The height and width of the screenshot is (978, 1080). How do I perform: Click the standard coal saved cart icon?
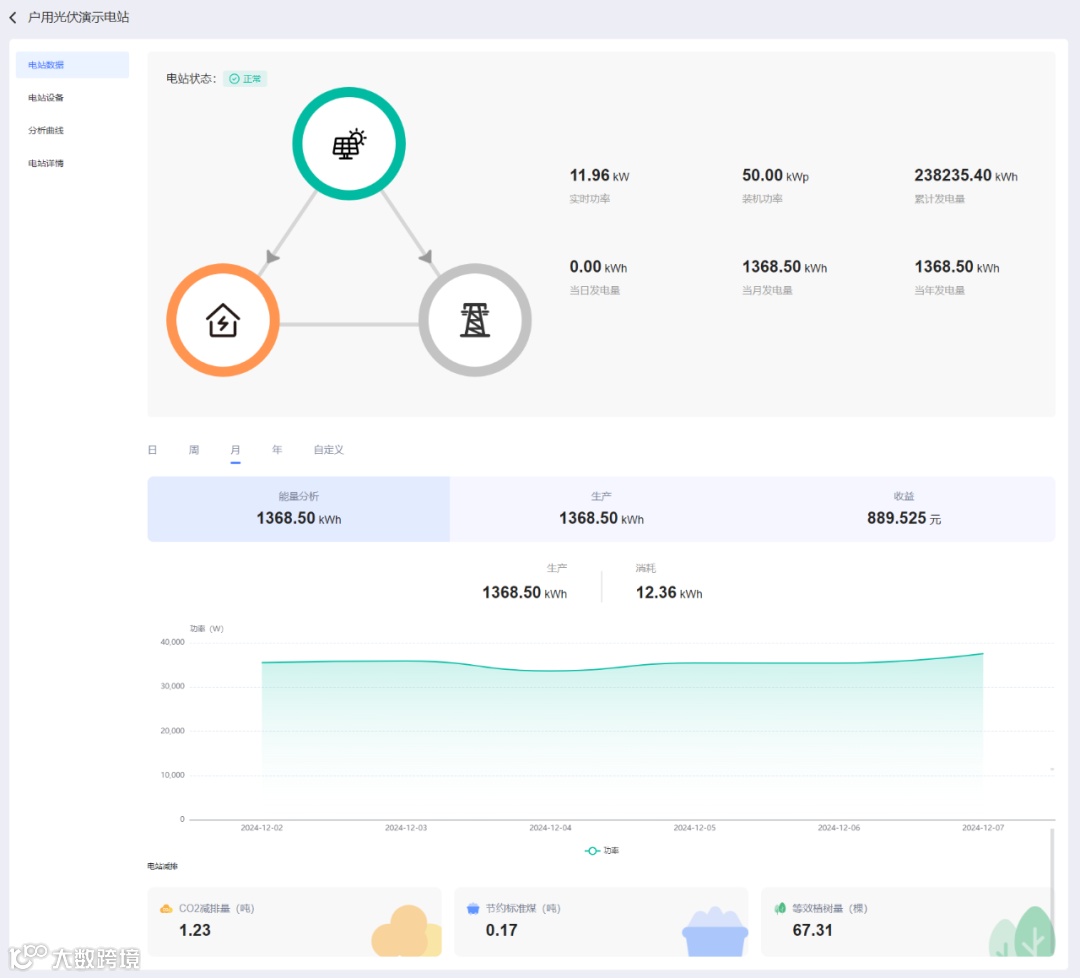coord(472,908)
